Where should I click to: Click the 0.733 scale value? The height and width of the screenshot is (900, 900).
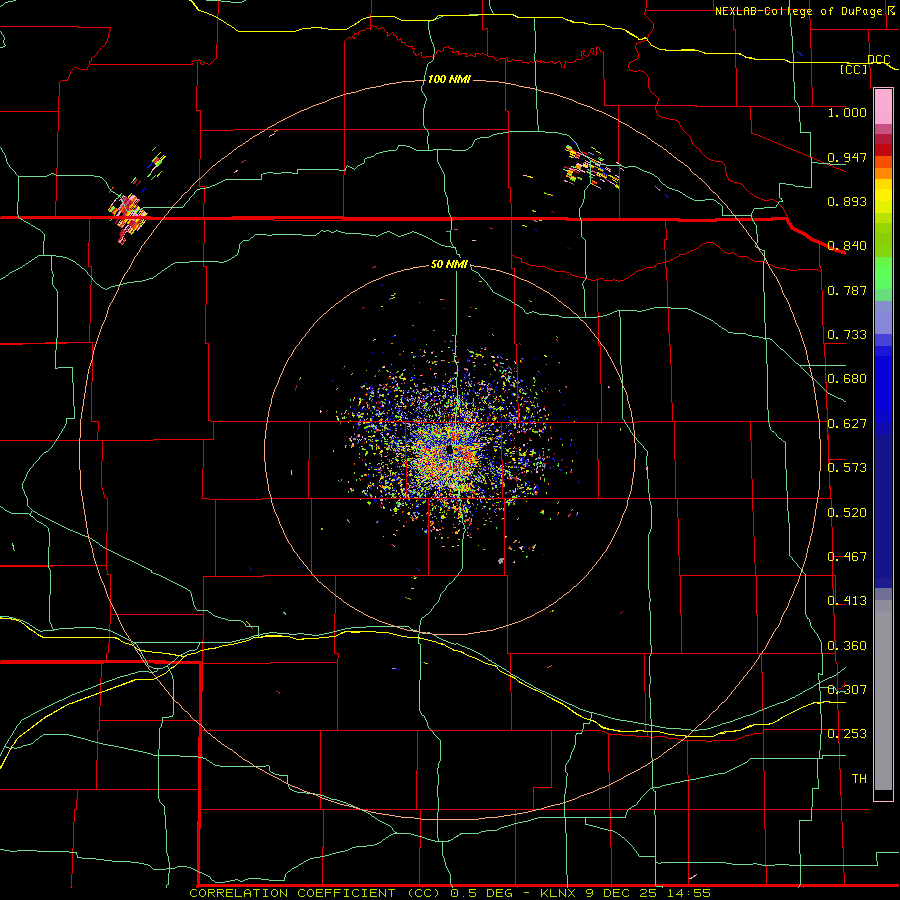847,335
